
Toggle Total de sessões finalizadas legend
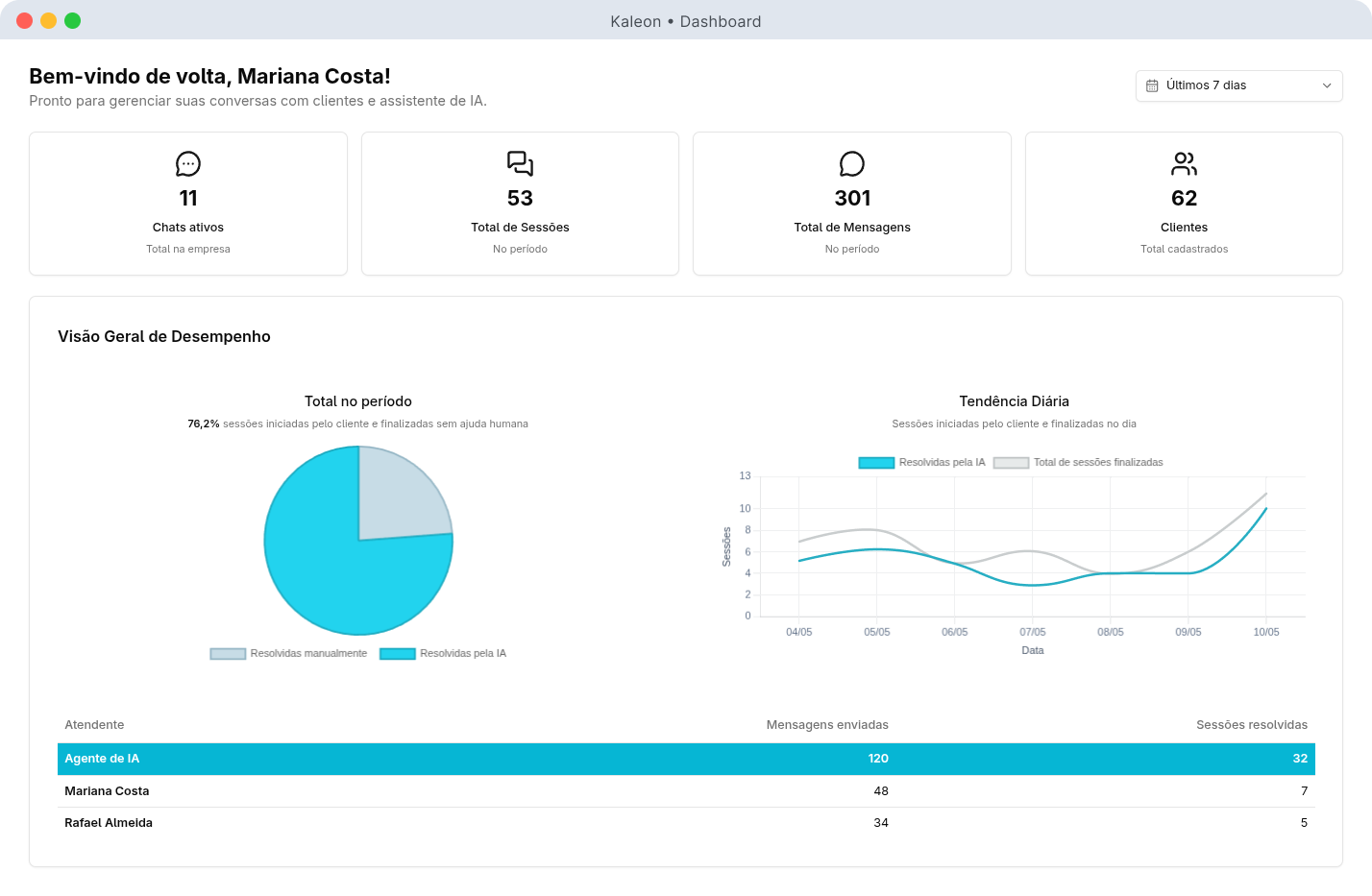1078,462
